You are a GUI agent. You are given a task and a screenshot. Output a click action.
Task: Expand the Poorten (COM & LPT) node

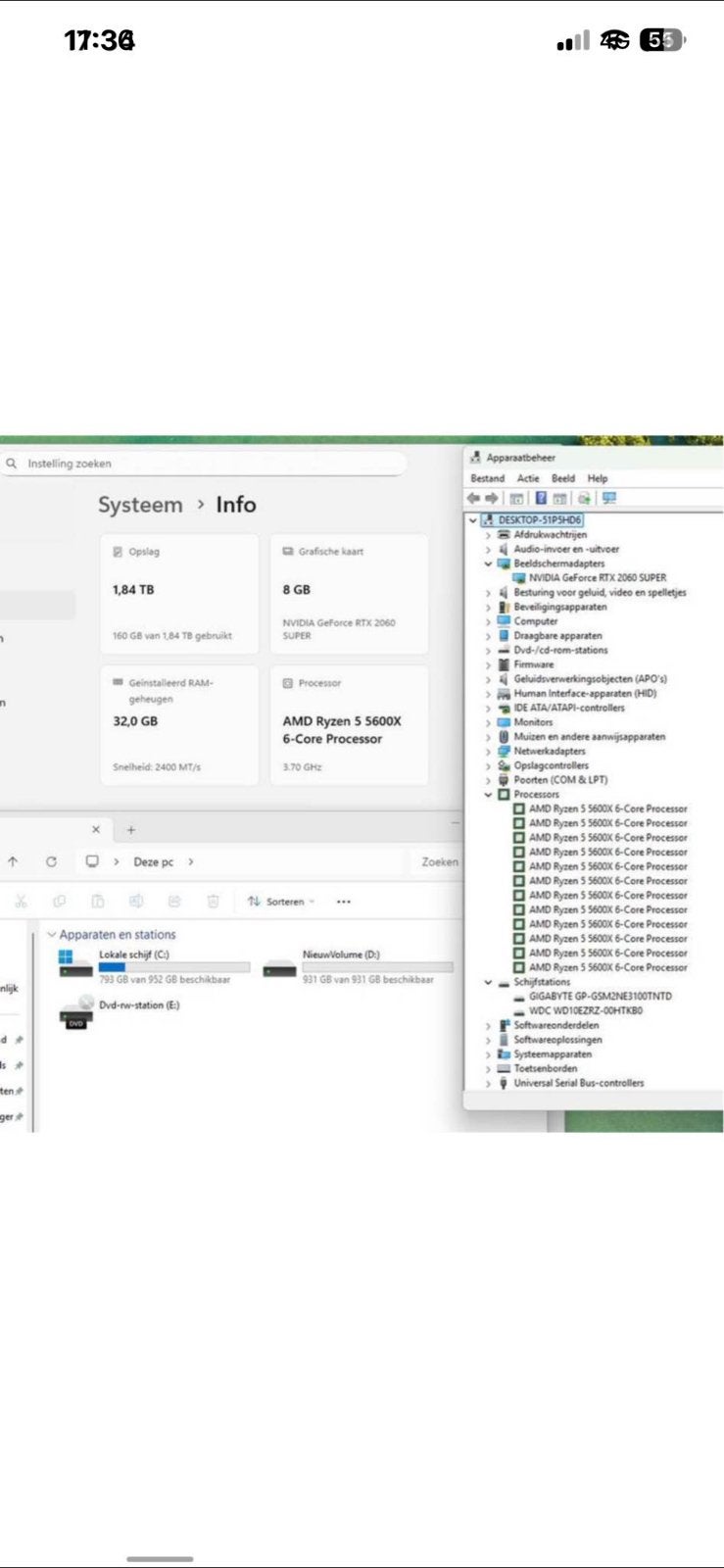[x=488, y=780]
